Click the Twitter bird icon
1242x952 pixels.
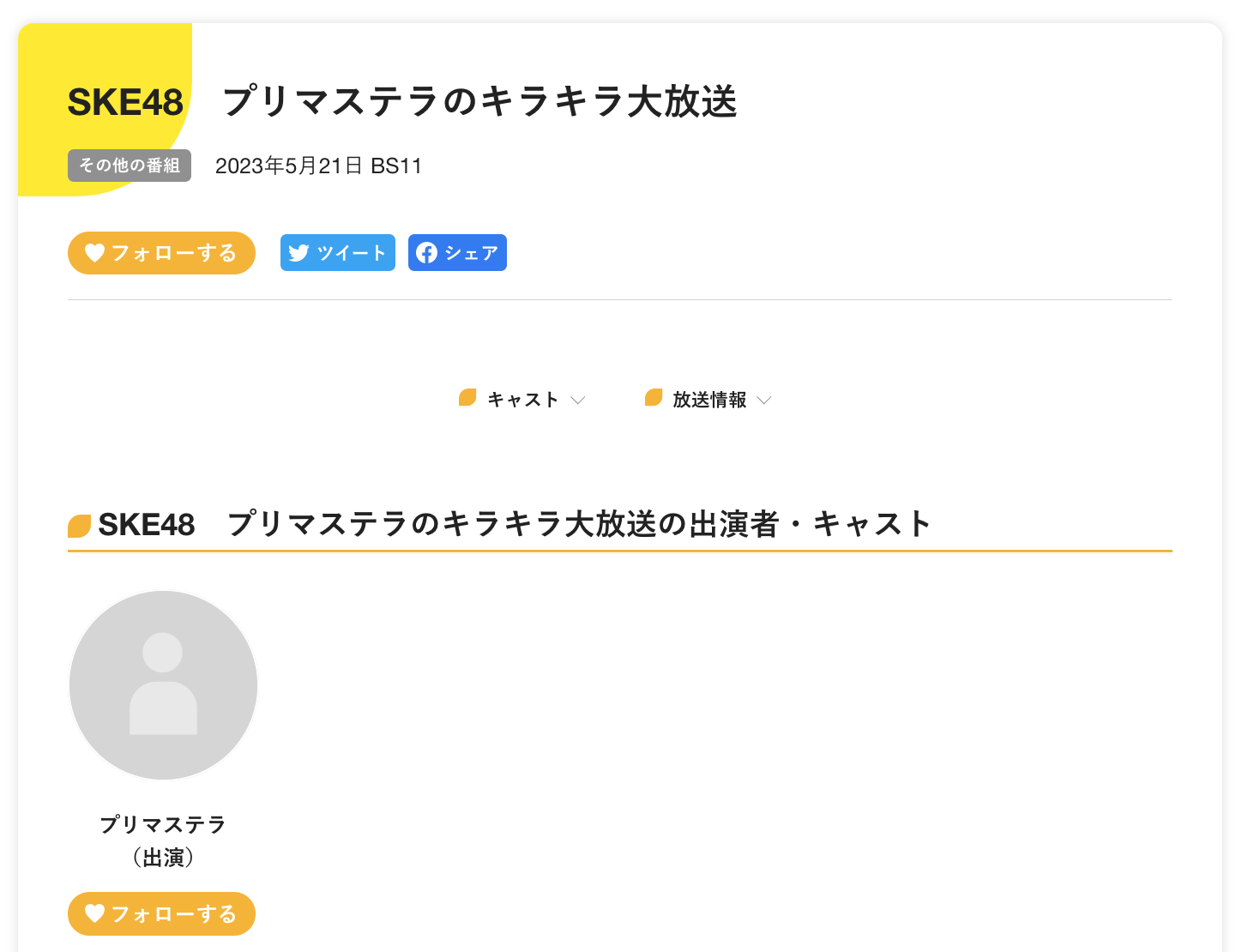click(x=298, y=253)
